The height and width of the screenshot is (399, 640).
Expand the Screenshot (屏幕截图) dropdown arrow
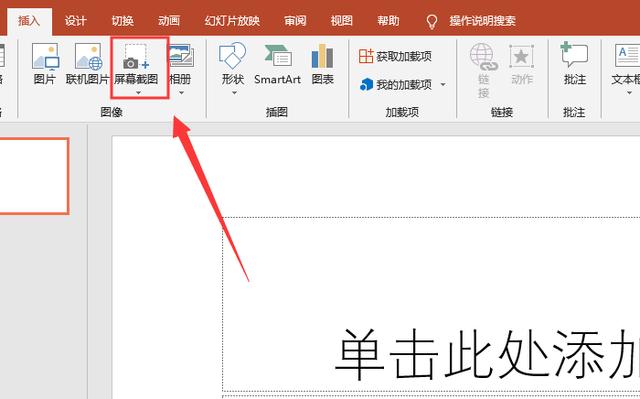pos(138,93)
